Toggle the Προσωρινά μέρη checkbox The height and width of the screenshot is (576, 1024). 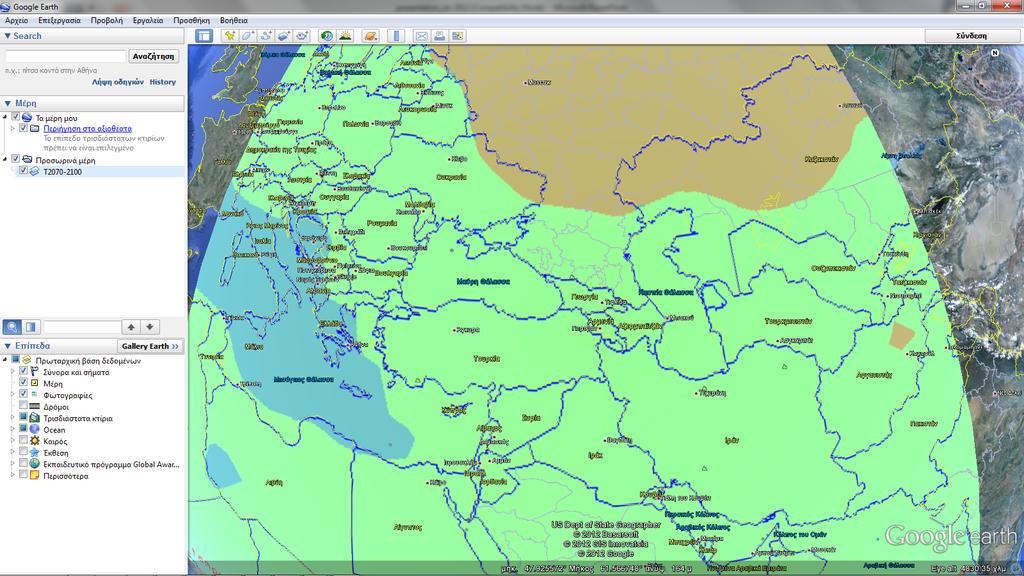pyautogui.click(x=16, y=159)
